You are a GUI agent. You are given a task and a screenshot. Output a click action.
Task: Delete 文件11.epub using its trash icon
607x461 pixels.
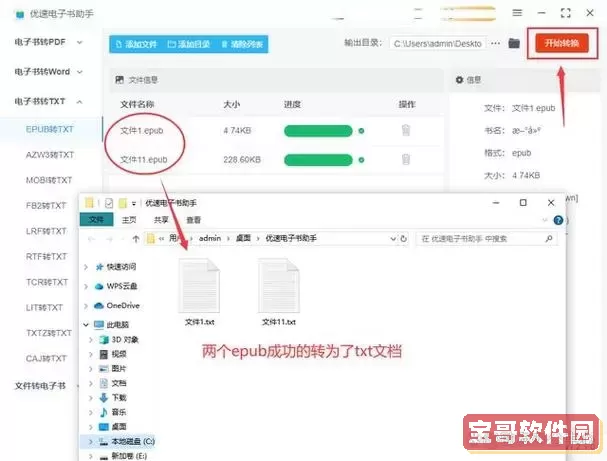click(406, 159)
